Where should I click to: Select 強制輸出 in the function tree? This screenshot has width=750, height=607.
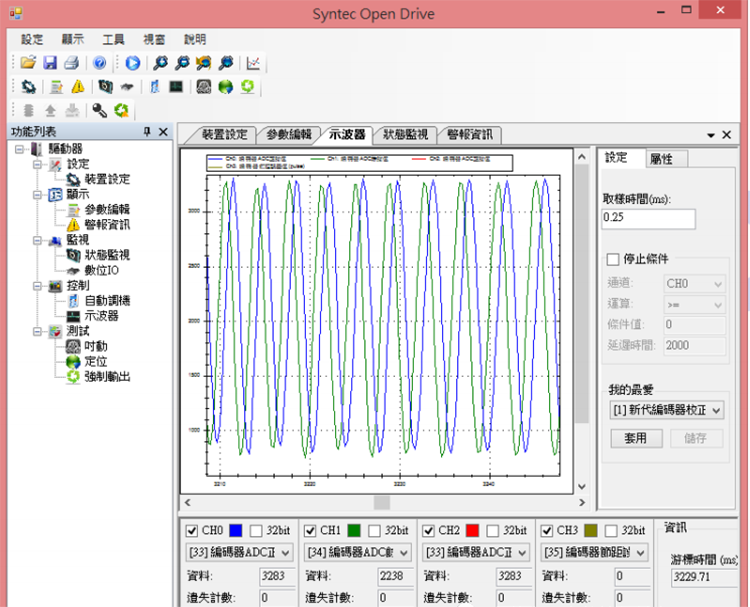coord(107,377)
